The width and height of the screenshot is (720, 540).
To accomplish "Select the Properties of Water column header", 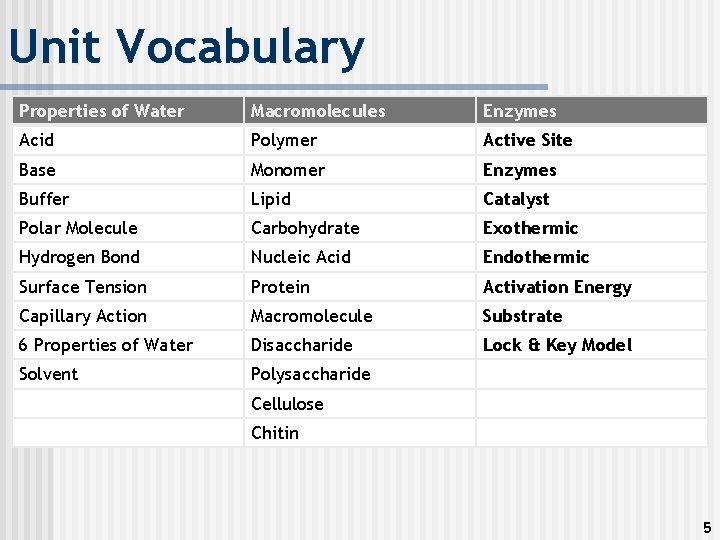I will pos(102,111).
